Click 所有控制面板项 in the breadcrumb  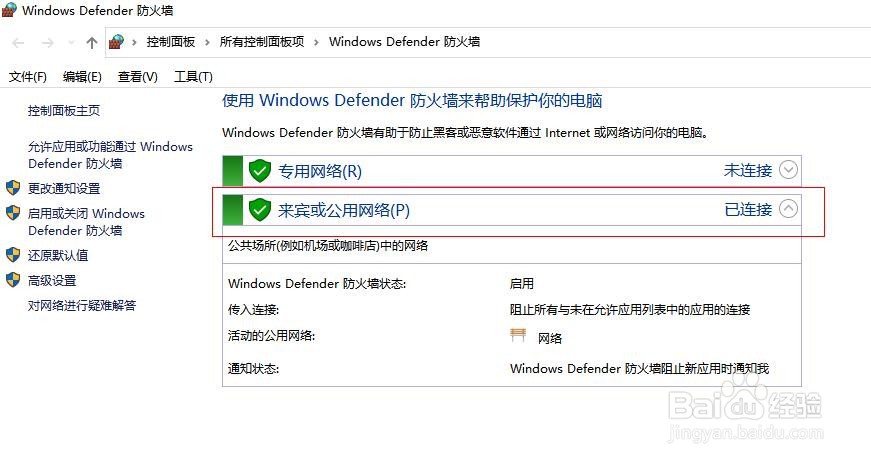click(262, 42)
